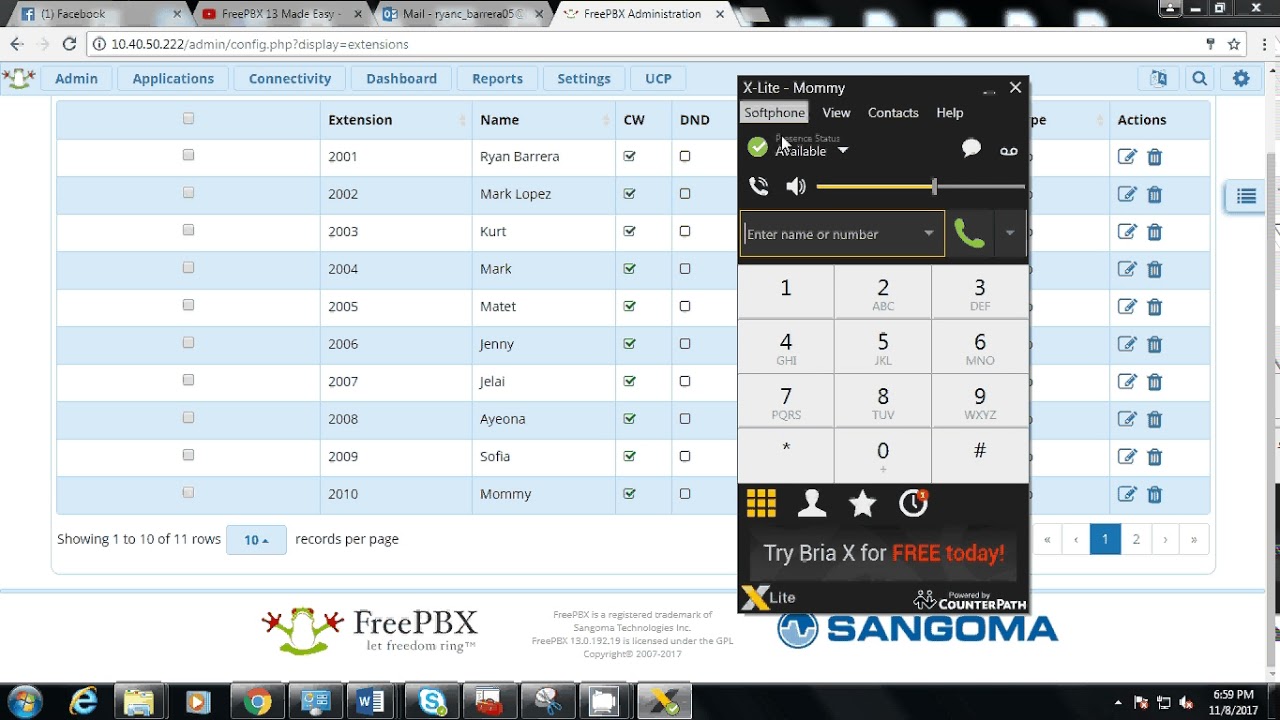Viewport: 1280px width, 720px height.
Task: Open Internet Explorer from the taskbar
Action: pos(83,702)
